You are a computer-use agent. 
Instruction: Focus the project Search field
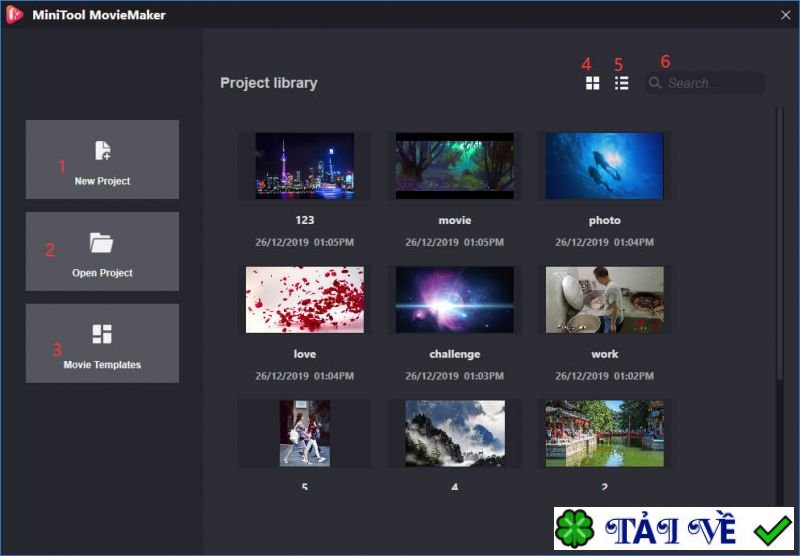705,83
